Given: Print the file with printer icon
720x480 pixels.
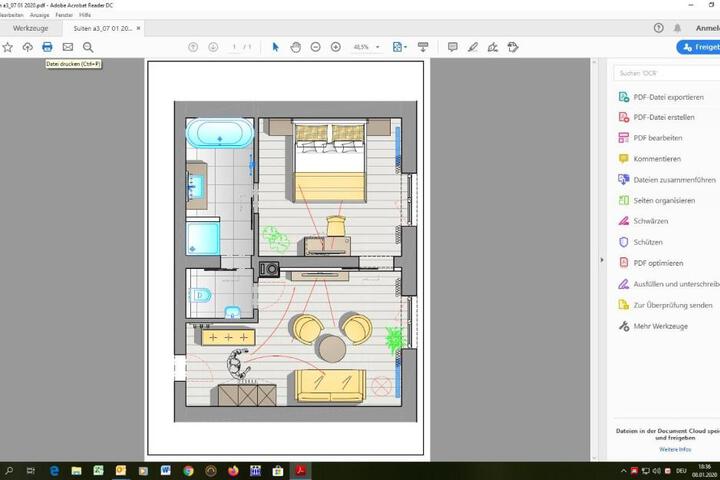Looking at the screenshot, I should 47,47.
